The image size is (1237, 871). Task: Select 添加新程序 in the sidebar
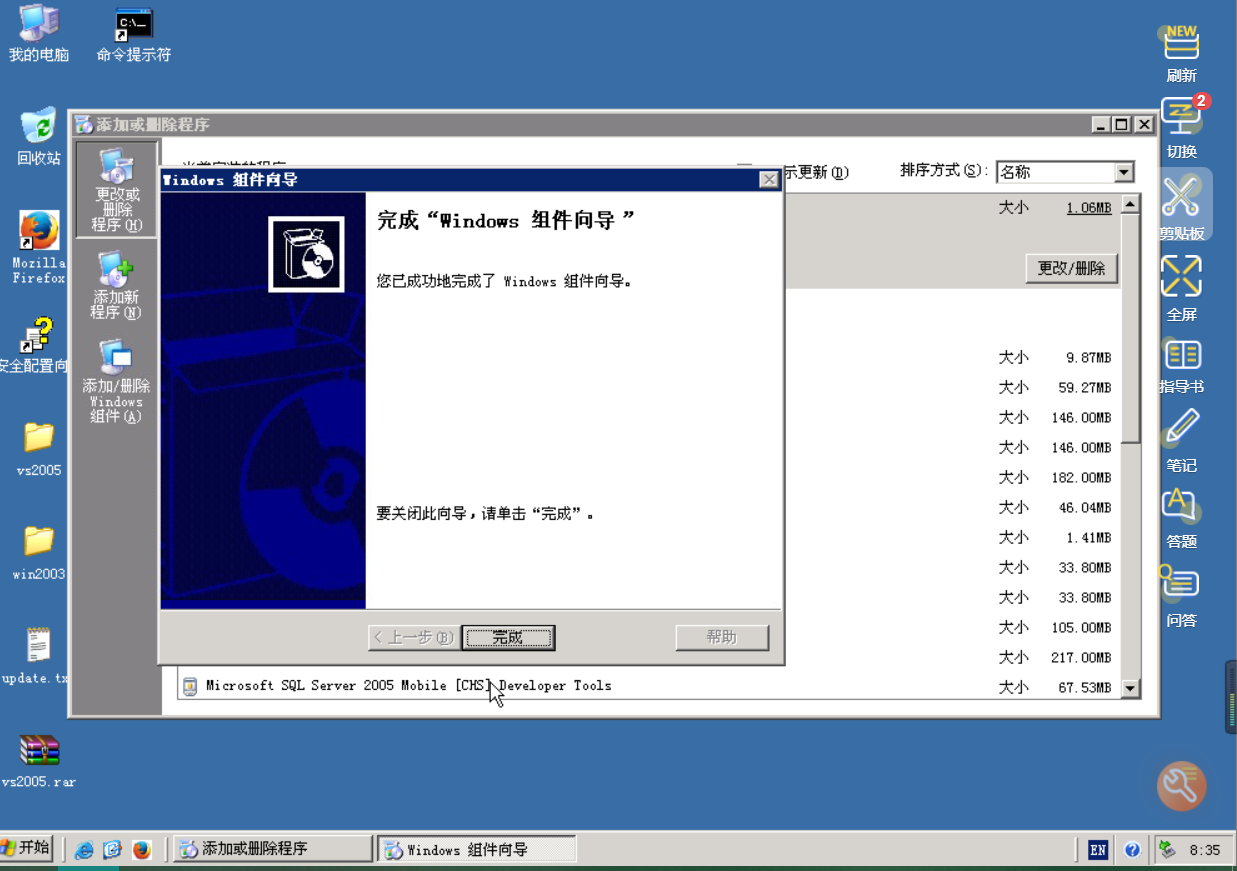117,286
